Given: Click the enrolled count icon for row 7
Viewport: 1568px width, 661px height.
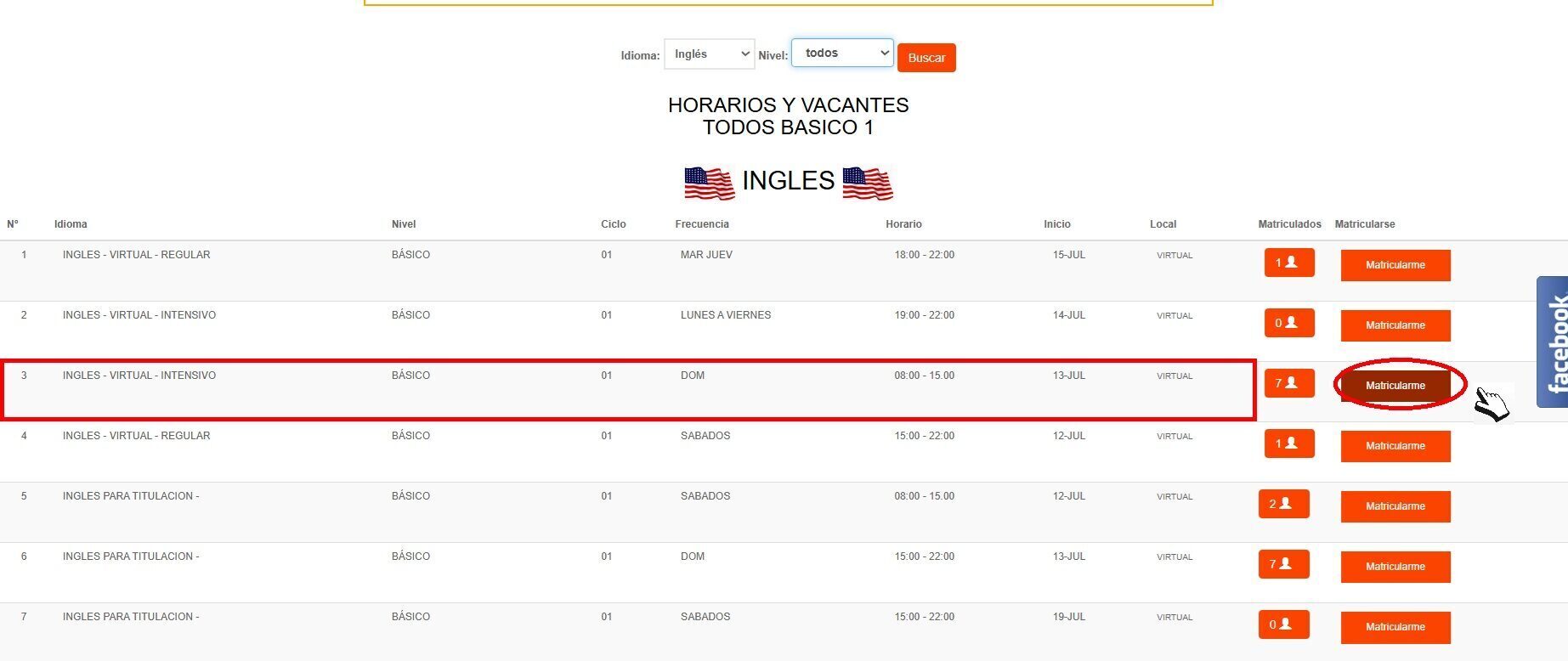Looking at the screenshot, I should (x=1283, y=624).
